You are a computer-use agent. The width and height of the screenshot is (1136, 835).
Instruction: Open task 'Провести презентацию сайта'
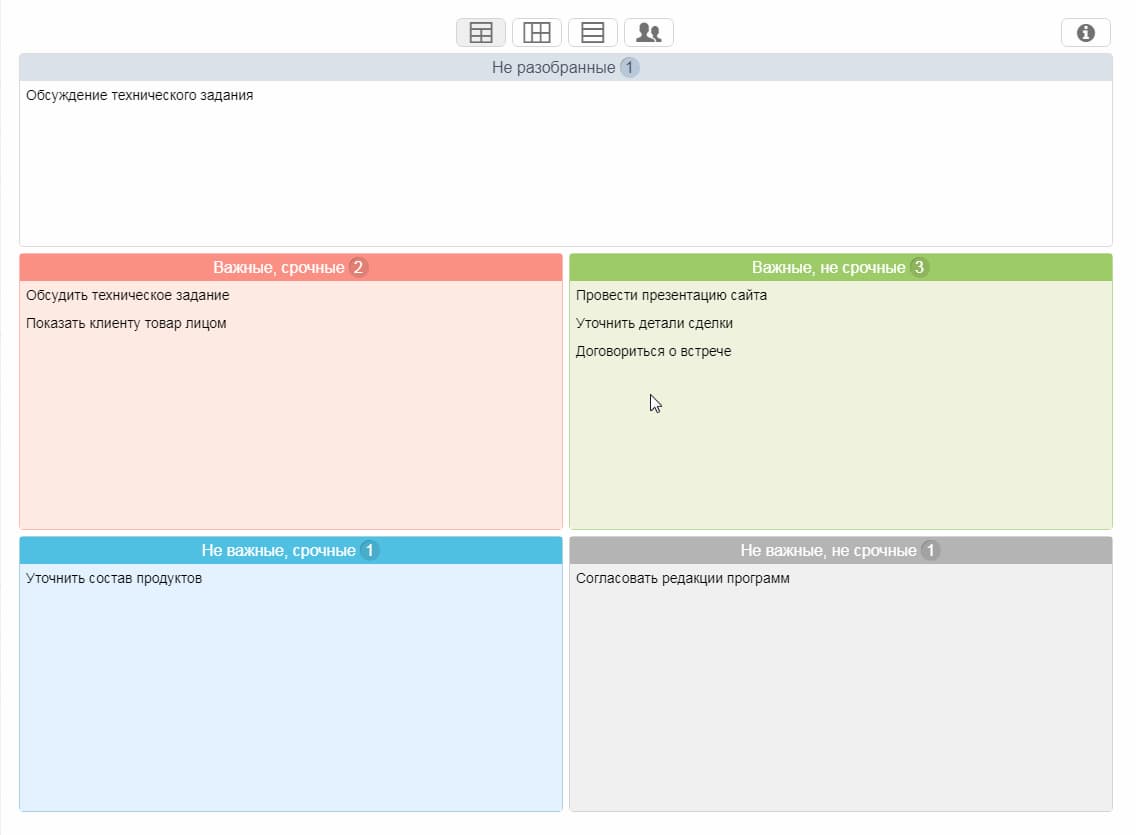click(x=671, y=296)
